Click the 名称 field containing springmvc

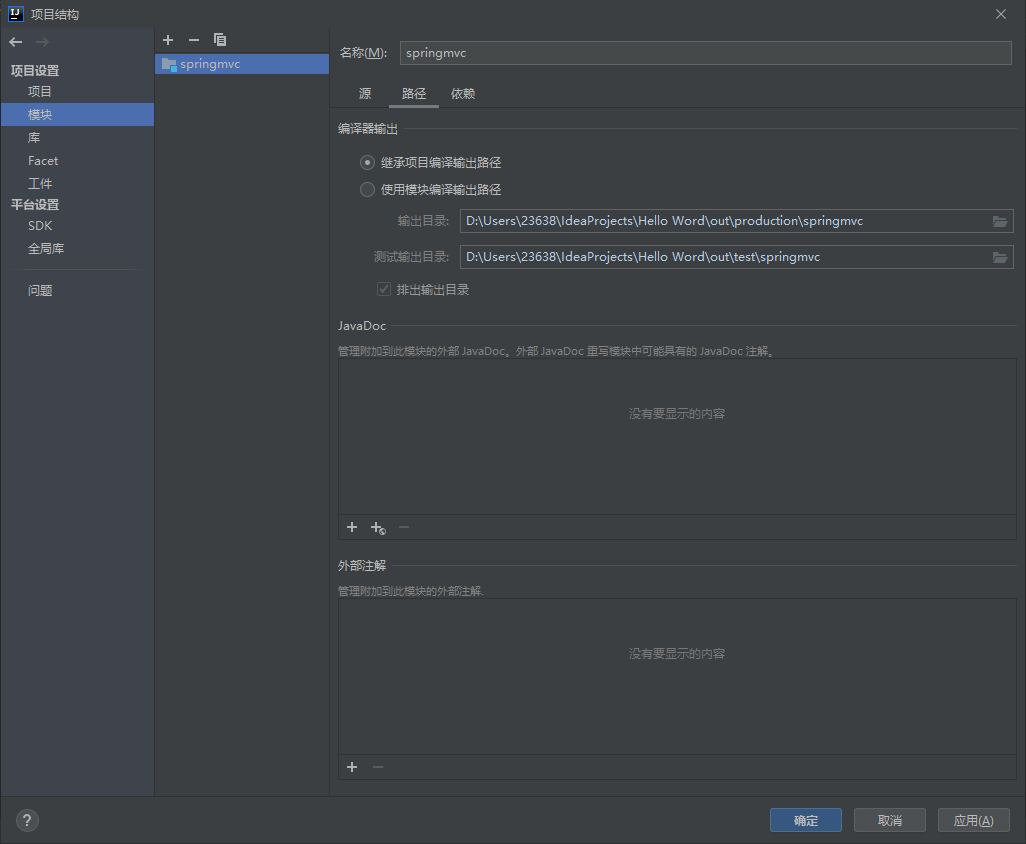705,53
